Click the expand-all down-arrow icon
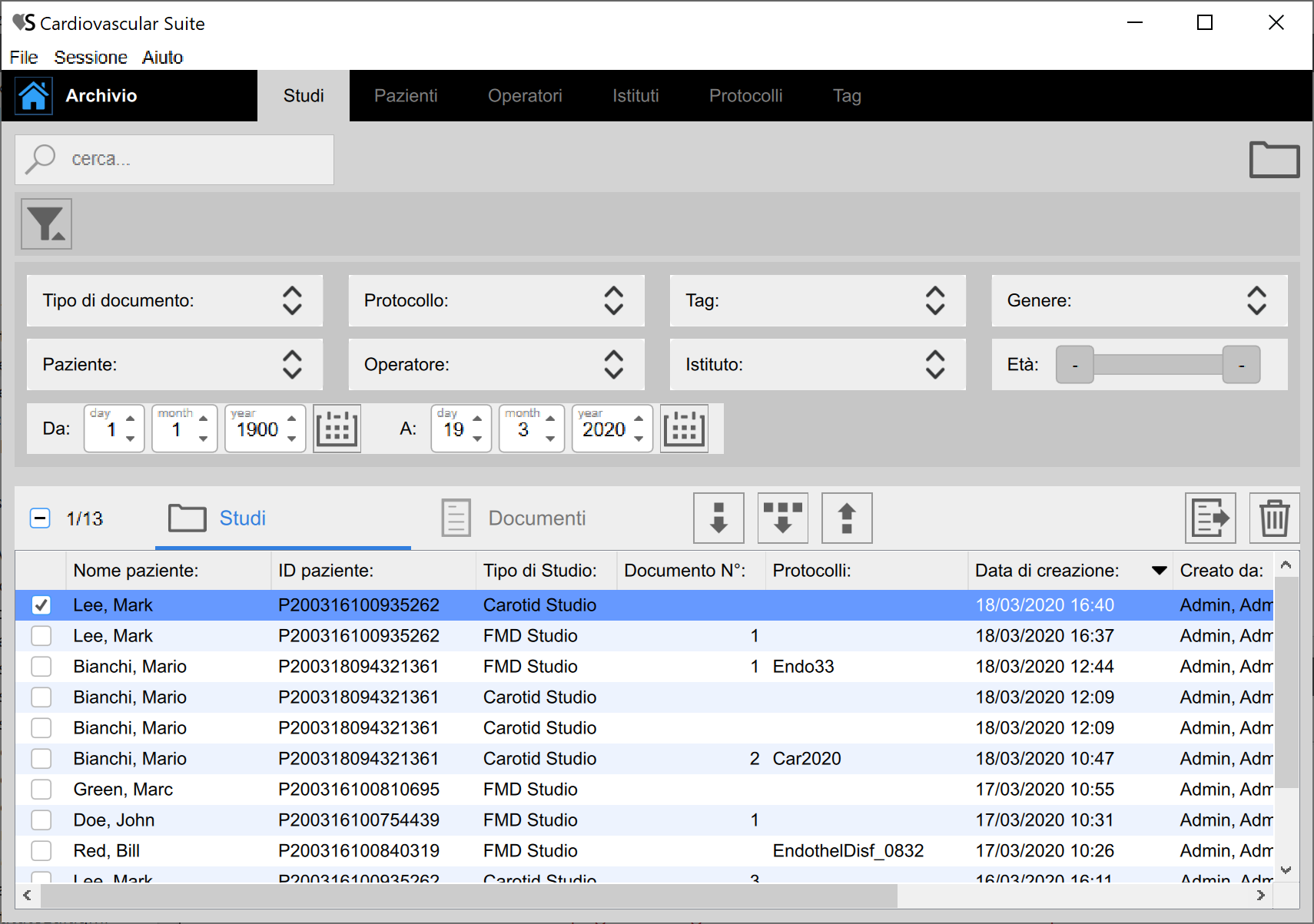The height and width of the screenshot is (924, 1314). coord(782,518)
